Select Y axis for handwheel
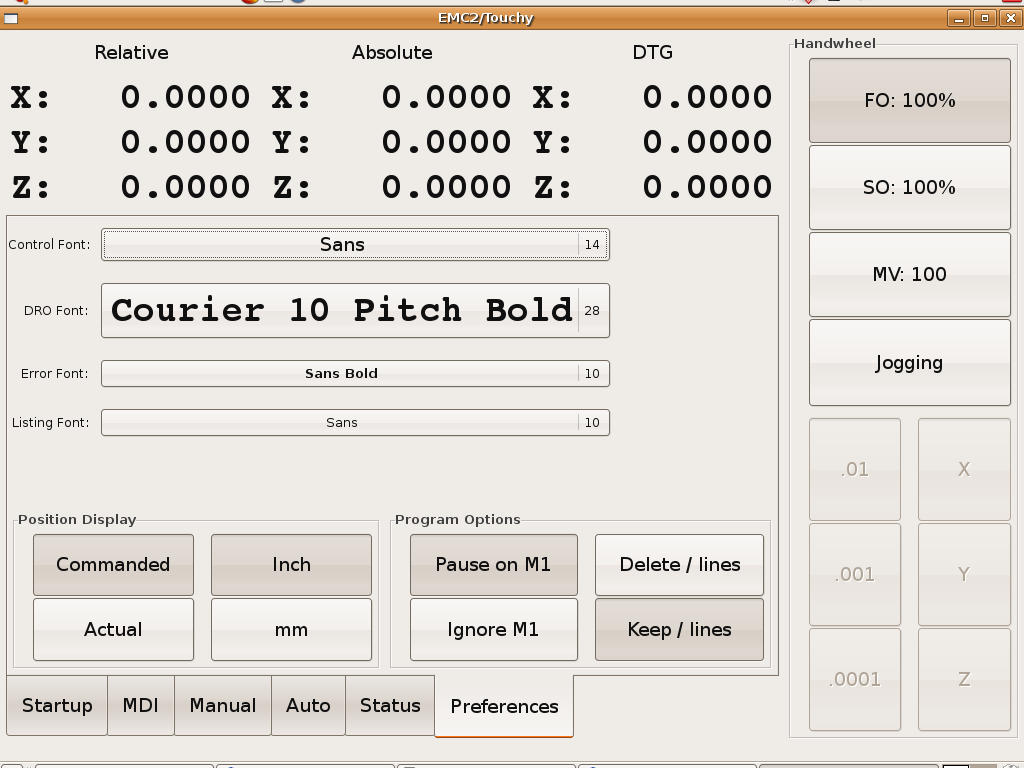The width and height of the screenshot is (1024, 768). (x=964, y=574)
